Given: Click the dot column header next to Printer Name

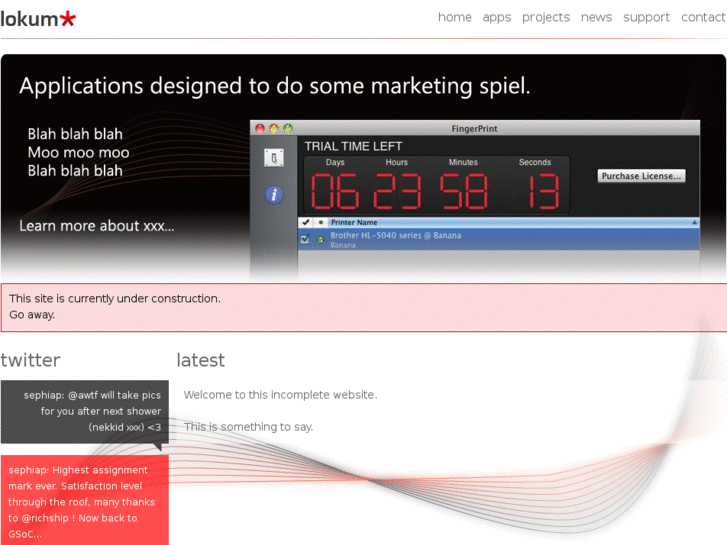Looking at the screenshot, I should tap(320, 223).
